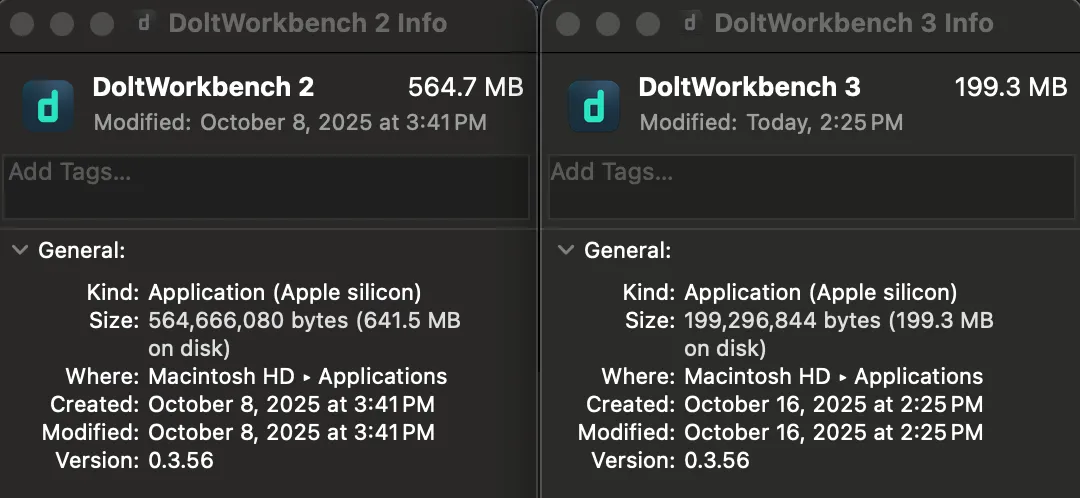Click the DoltWorkbench 2 Info title bar proxy icon
Screen dimensions: 1080x498
click(x=145, y=23)
